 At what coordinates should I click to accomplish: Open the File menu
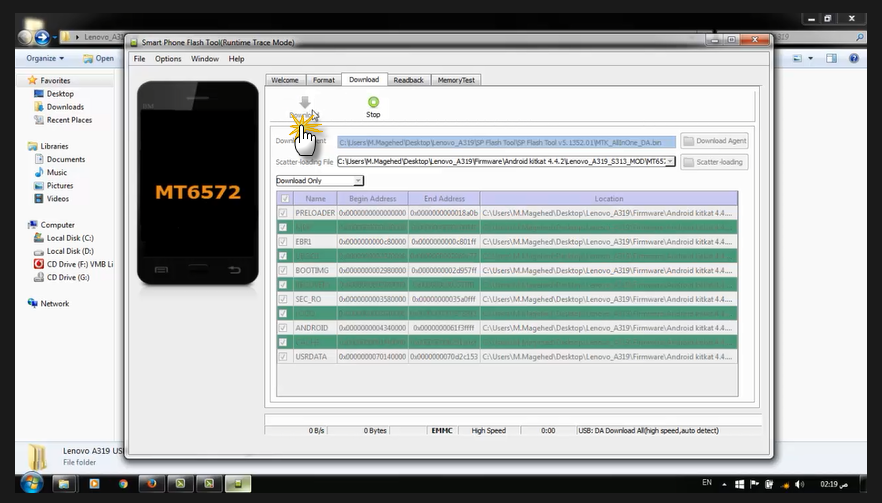click(140, 59)
